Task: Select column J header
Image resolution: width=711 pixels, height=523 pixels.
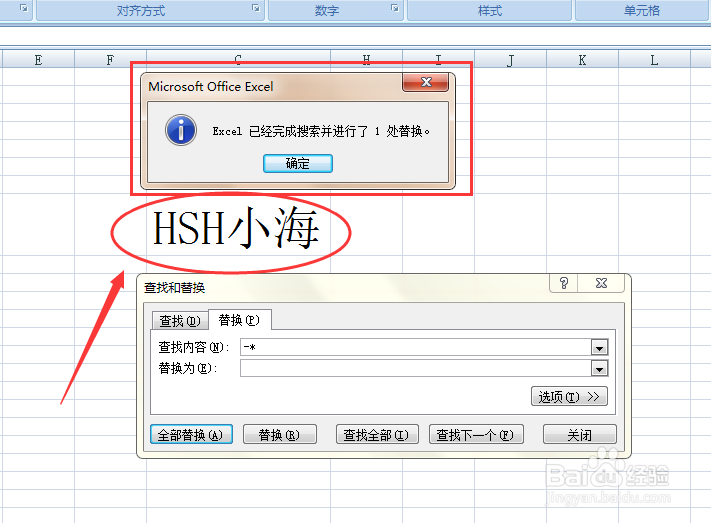Action: (x=511, y=59)
